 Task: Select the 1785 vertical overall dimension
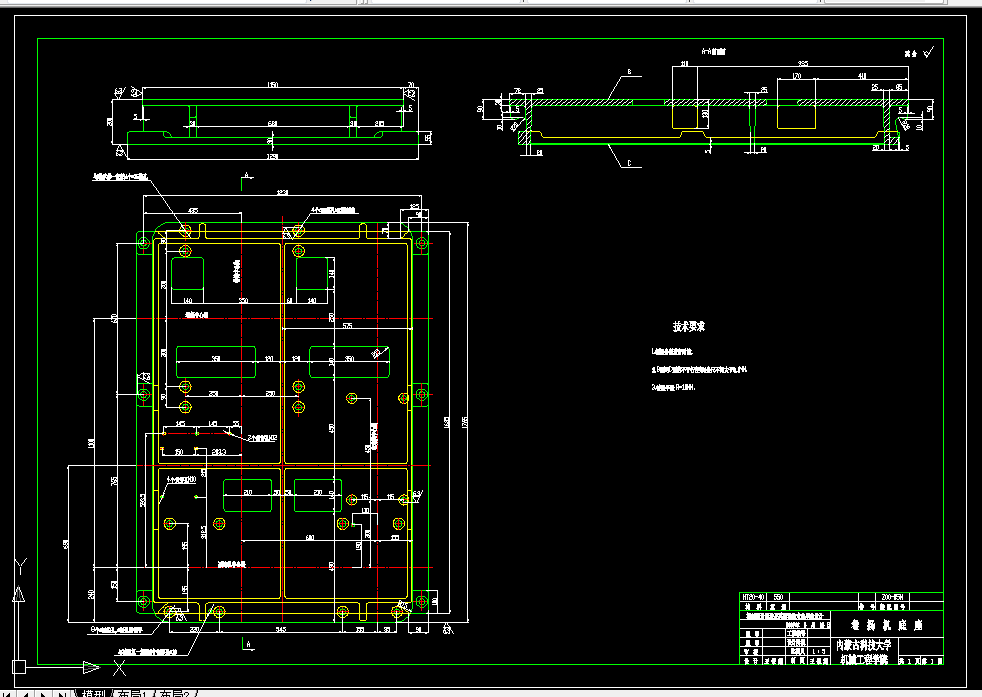[x=464, y=422]
